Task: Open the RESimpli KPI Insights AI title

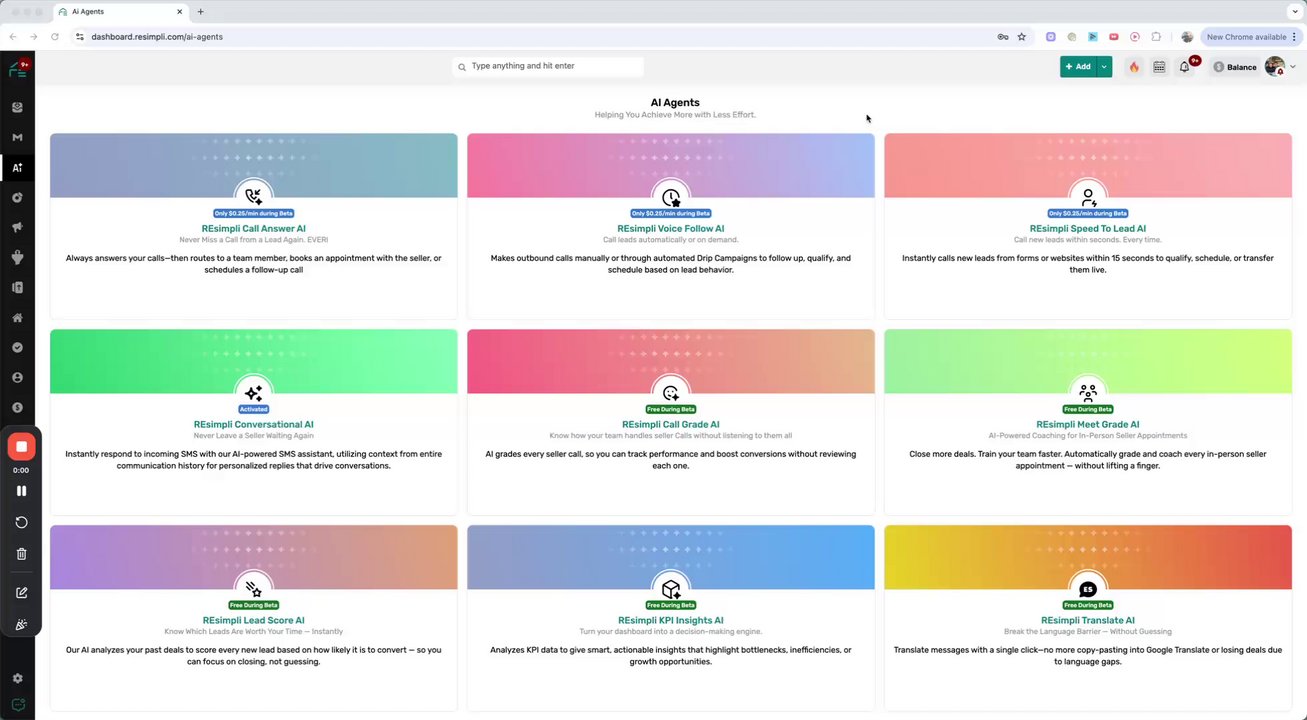Action: (670, 621)
